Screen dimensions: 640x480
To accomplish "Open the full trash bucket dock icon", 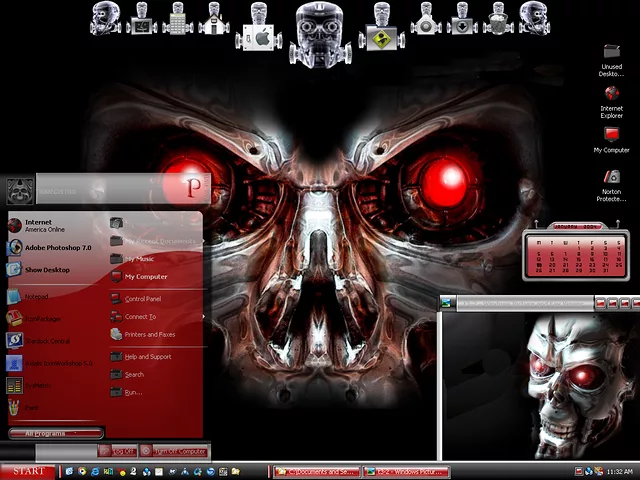I will coord(498,19).
